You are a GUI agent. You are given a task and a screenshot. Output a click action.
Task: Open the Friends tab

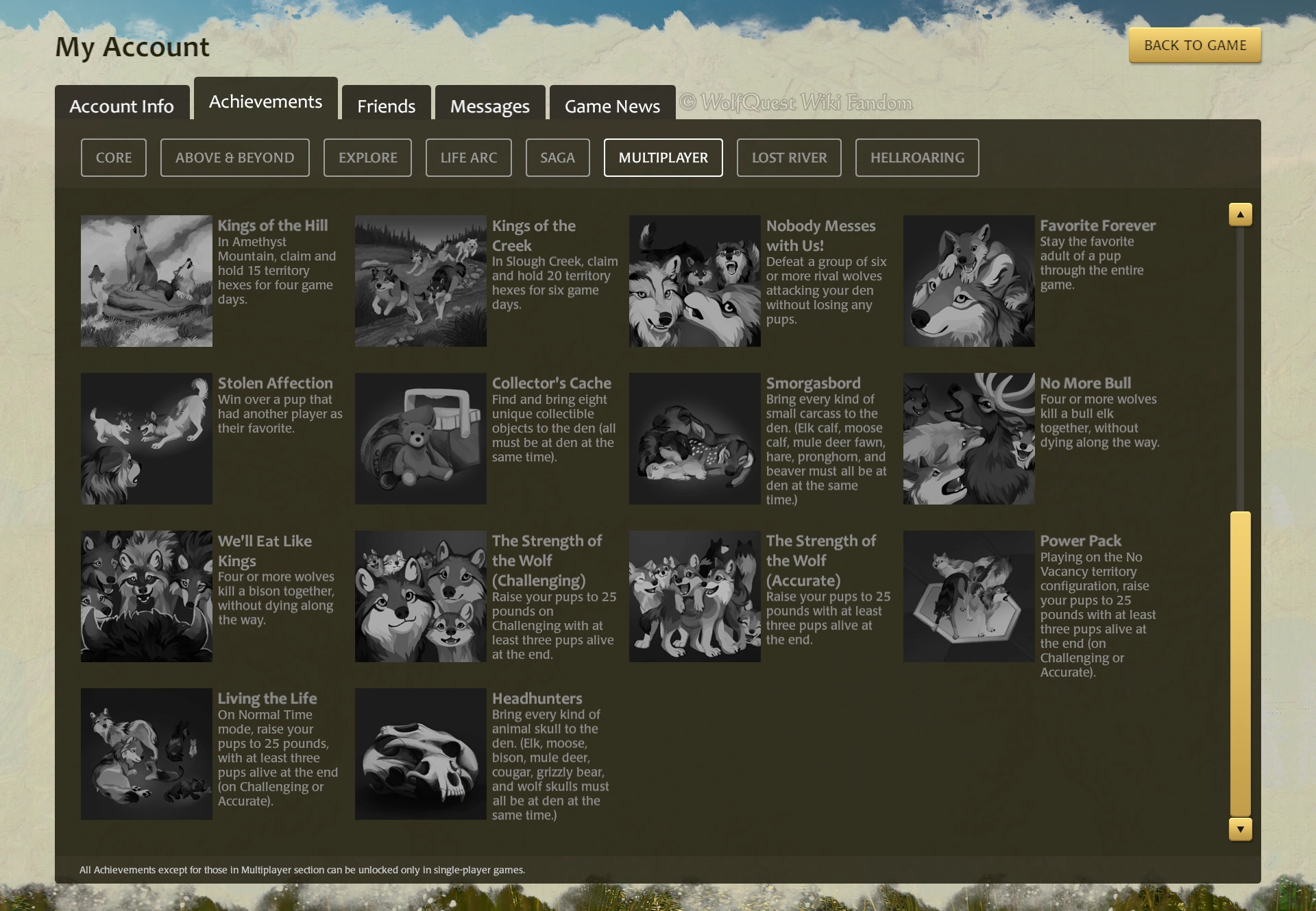pyautogui.click(x=386, y=106)
